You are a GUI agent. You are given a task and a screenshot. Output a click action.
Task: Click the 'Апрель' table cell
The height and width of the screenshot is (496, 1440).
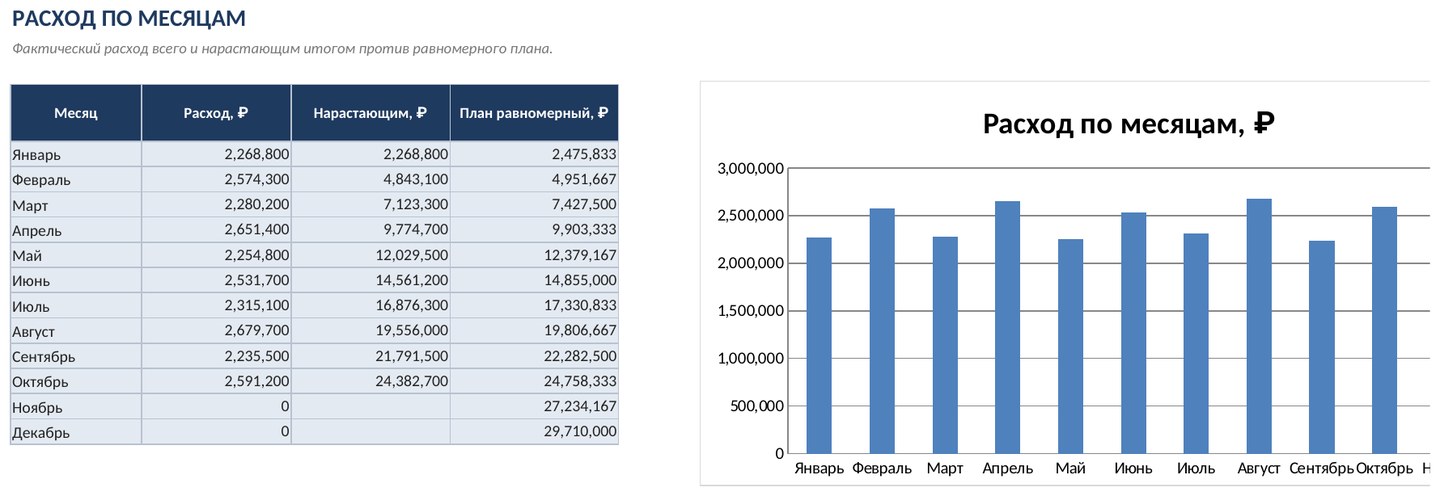point(76,230)
